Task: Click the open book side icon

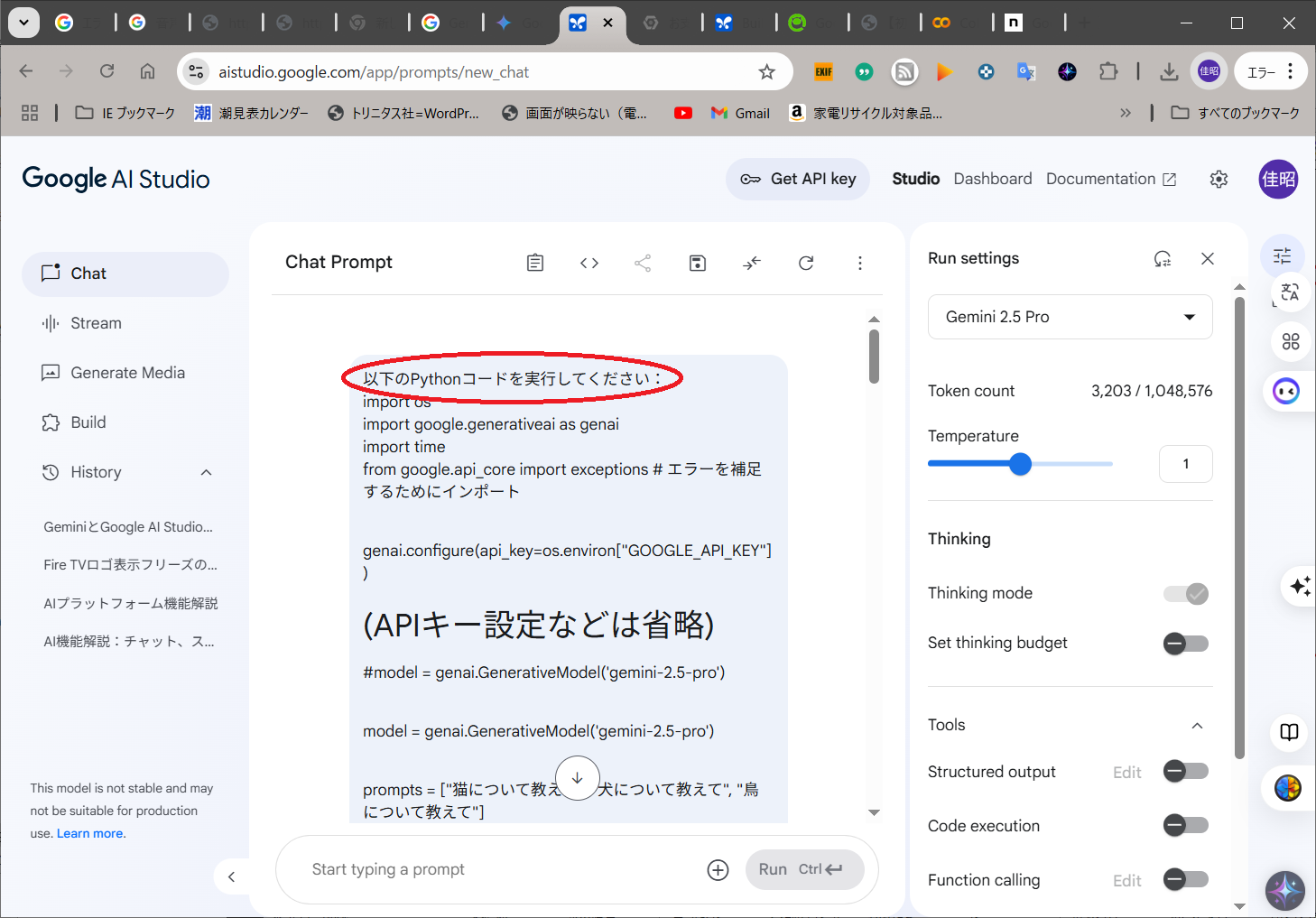Action: (1290, 732)
